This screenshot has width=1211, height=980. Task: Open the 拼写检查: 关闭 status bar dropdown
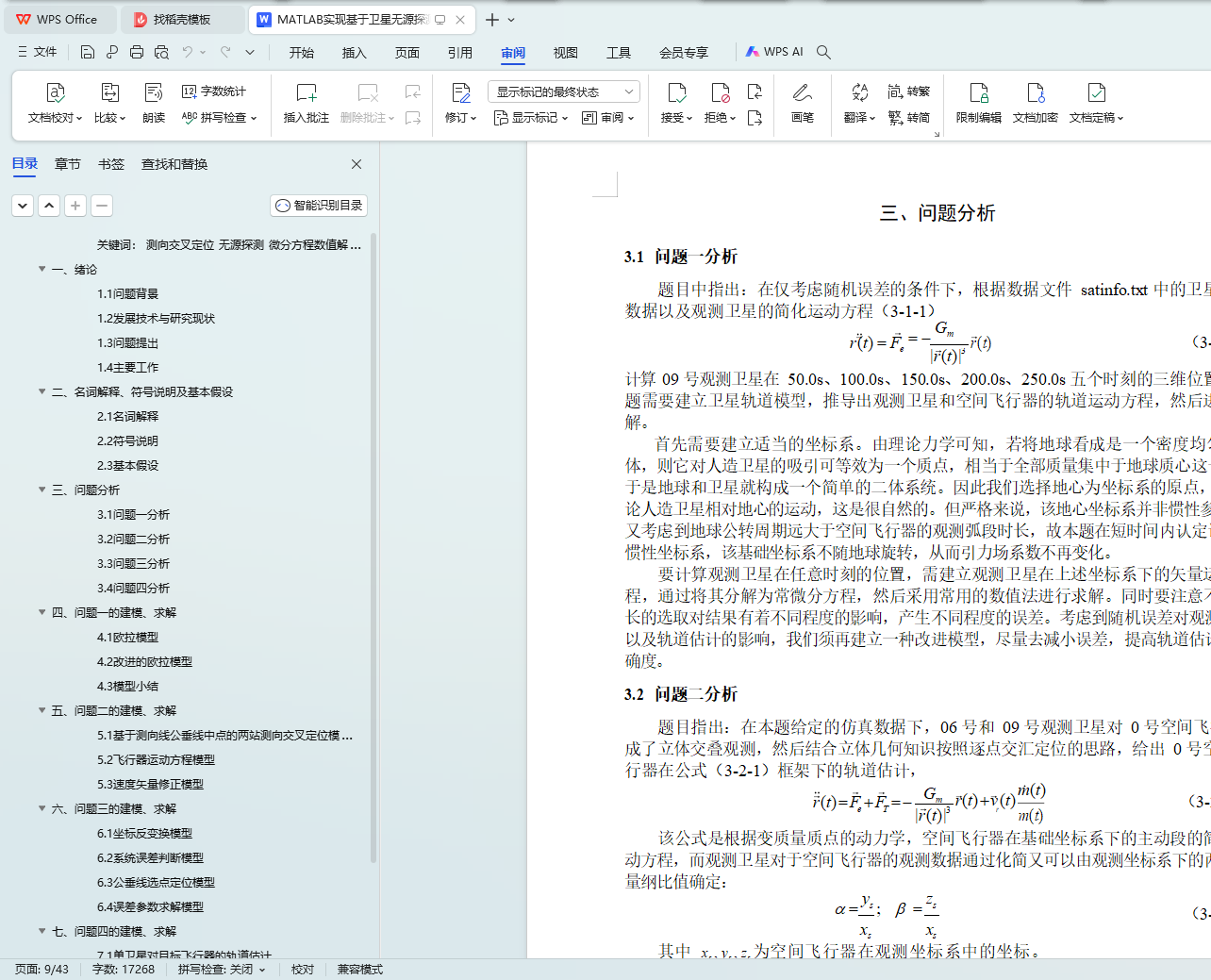(222, 970)
